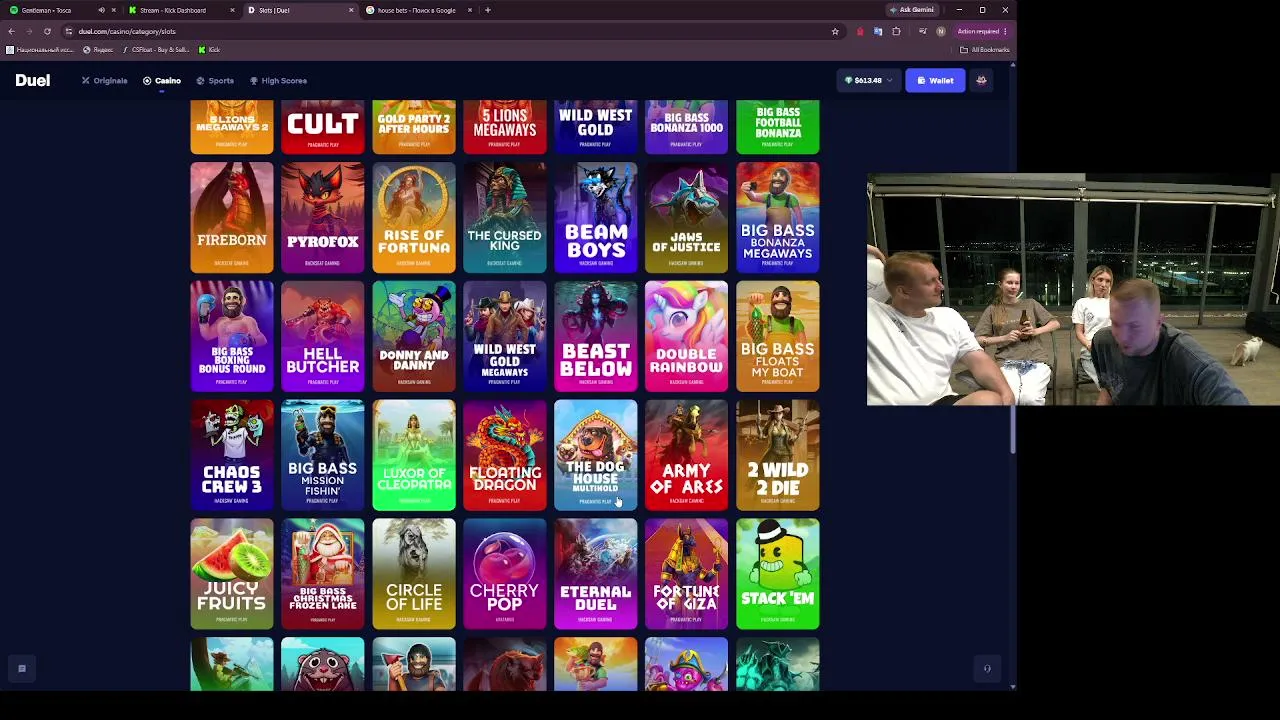Open Big Bass Bonanza Megaways
The image size is (1280, 720).
point(778,217)
